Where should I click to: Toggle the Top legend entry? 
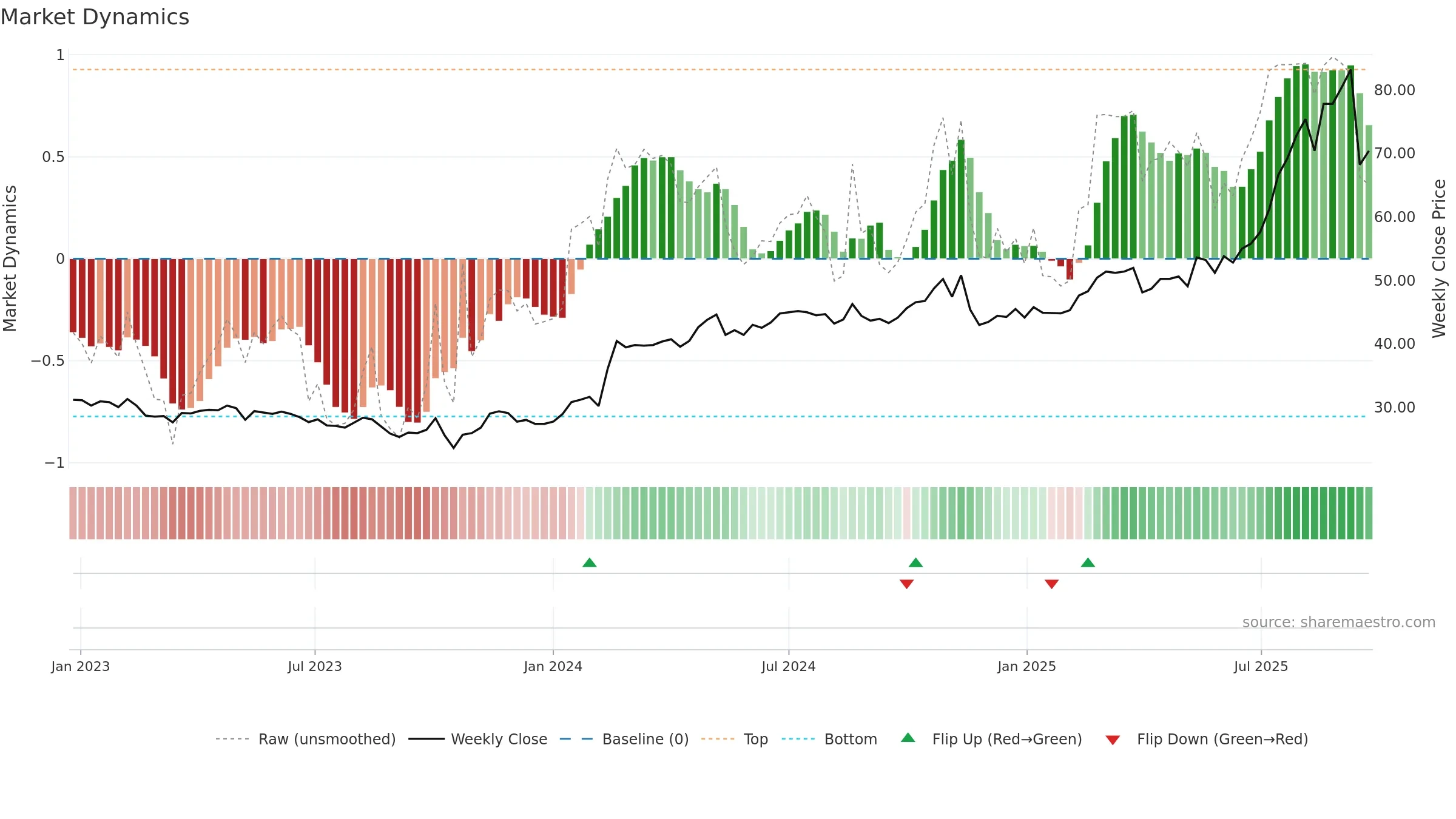734,739
